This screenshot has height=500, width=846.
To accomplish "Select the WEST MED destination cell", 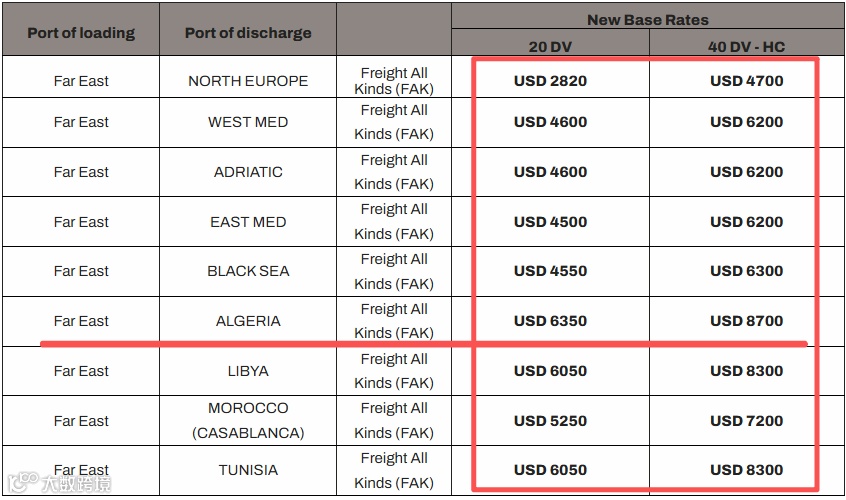I will (248, 122).
